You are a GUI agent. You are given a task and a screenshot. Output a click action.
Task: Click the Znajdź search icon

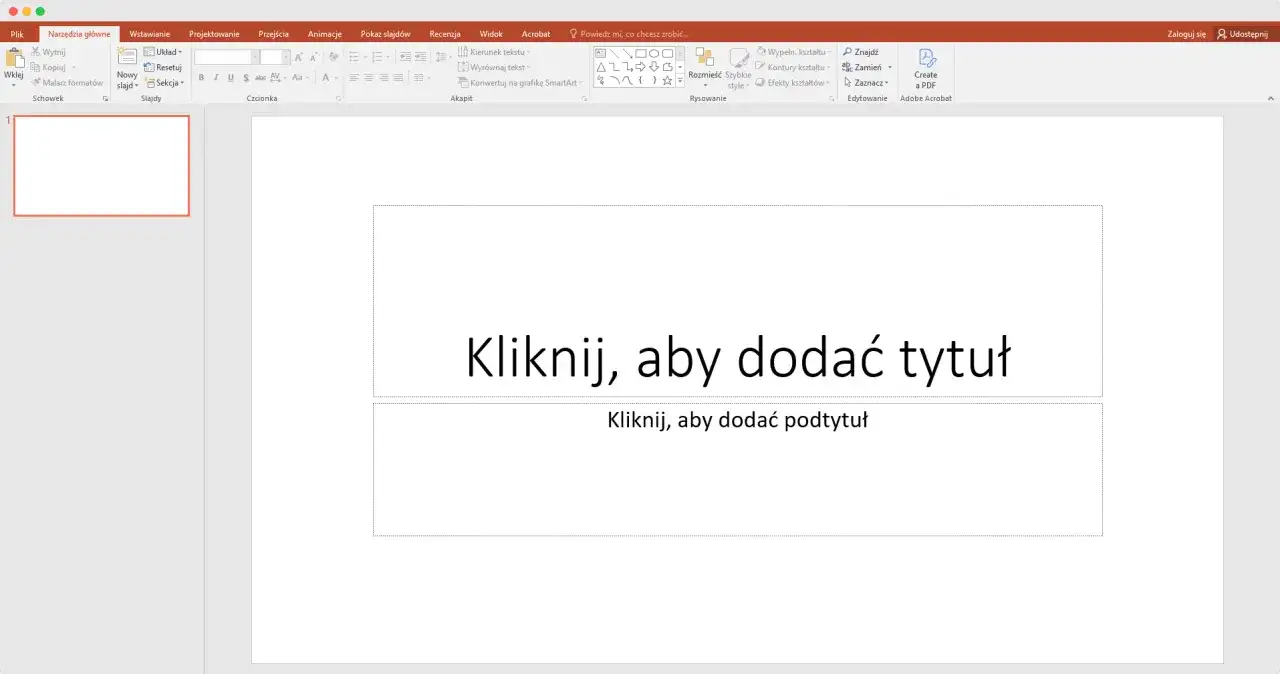click(x=848, y=51)
